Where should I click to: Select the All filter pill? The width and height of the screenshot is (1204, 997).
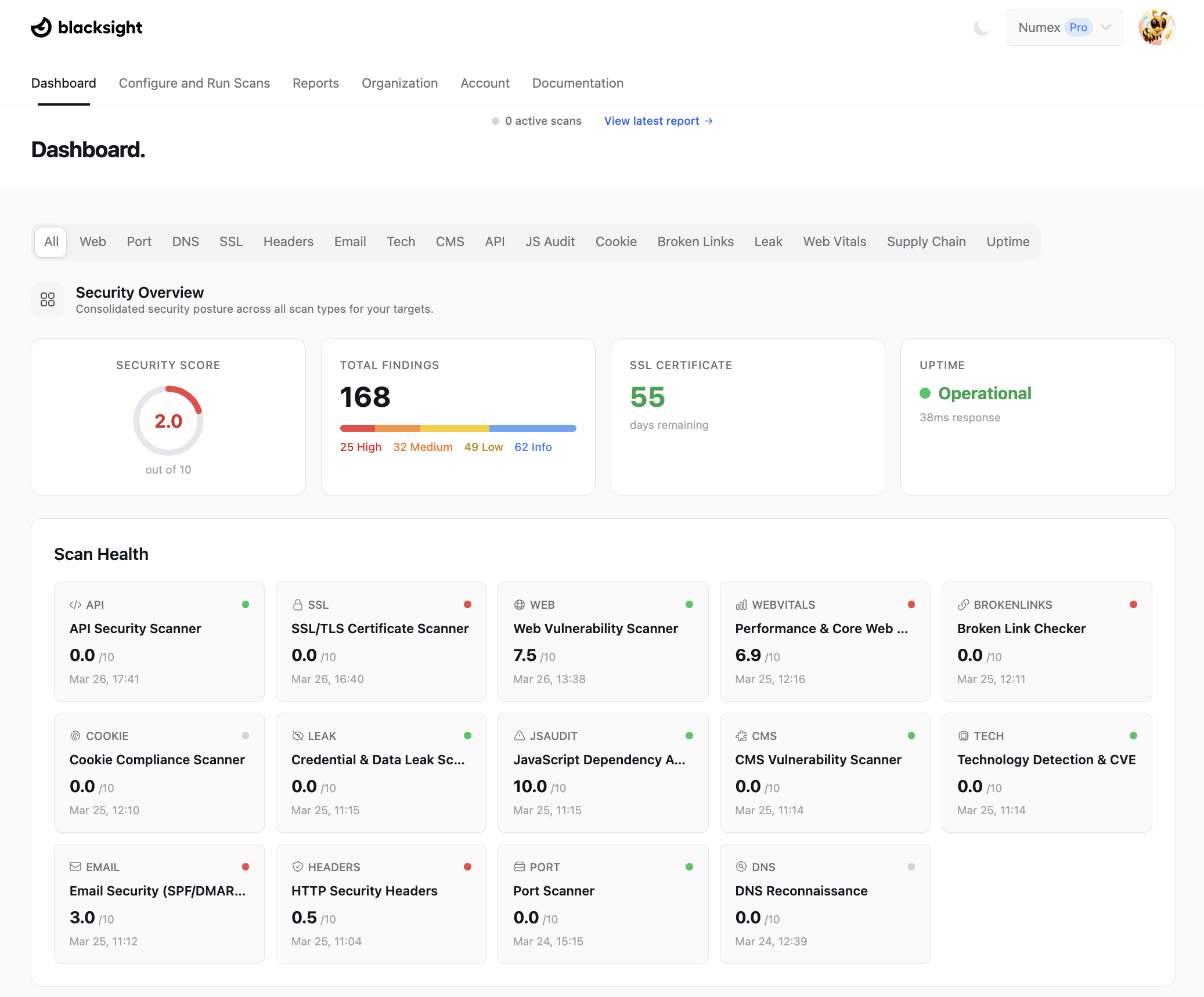point(51,241)
